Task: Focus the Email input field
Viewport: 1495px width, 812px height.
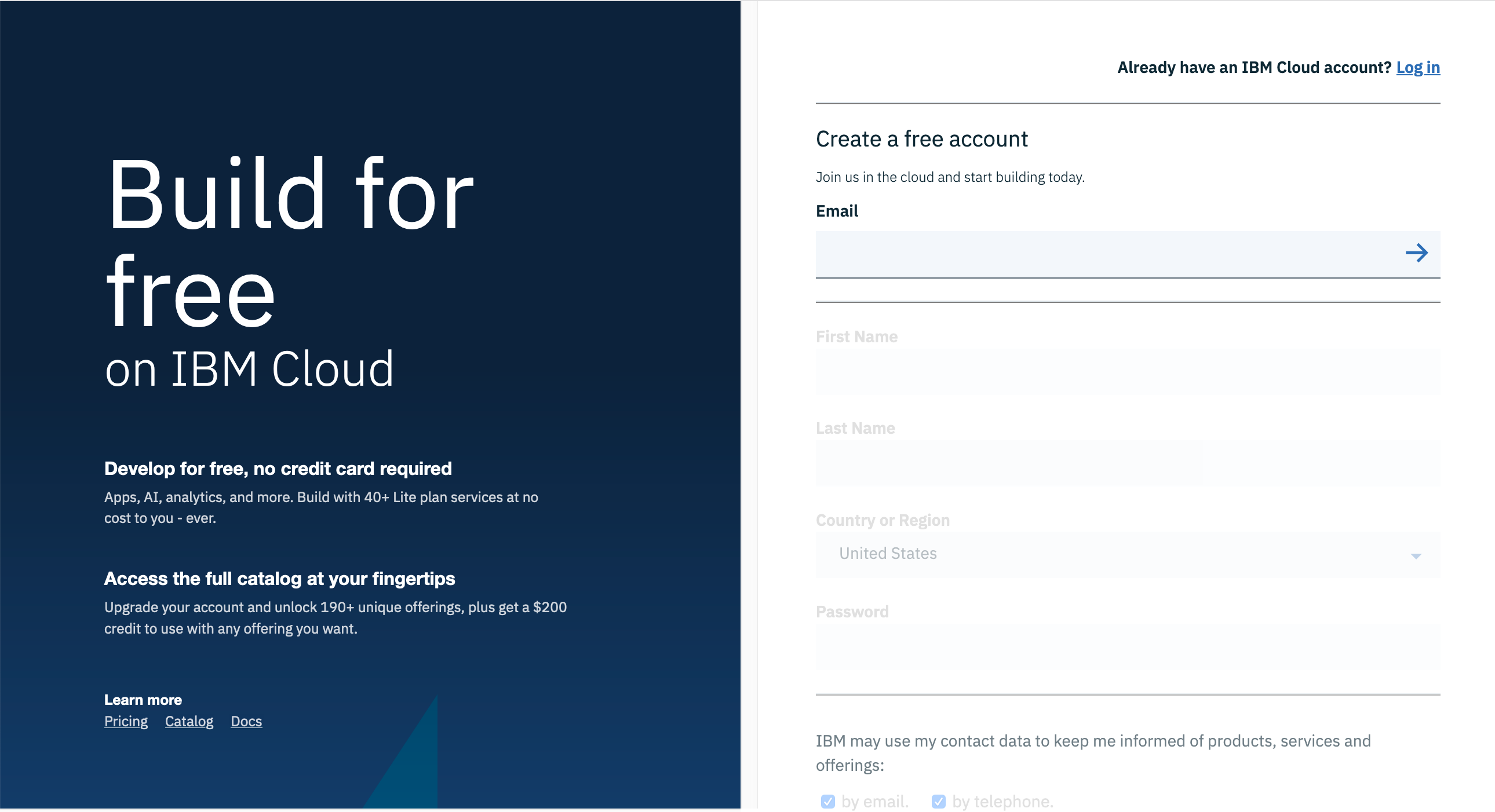Action: click(x=1128, y=255)
